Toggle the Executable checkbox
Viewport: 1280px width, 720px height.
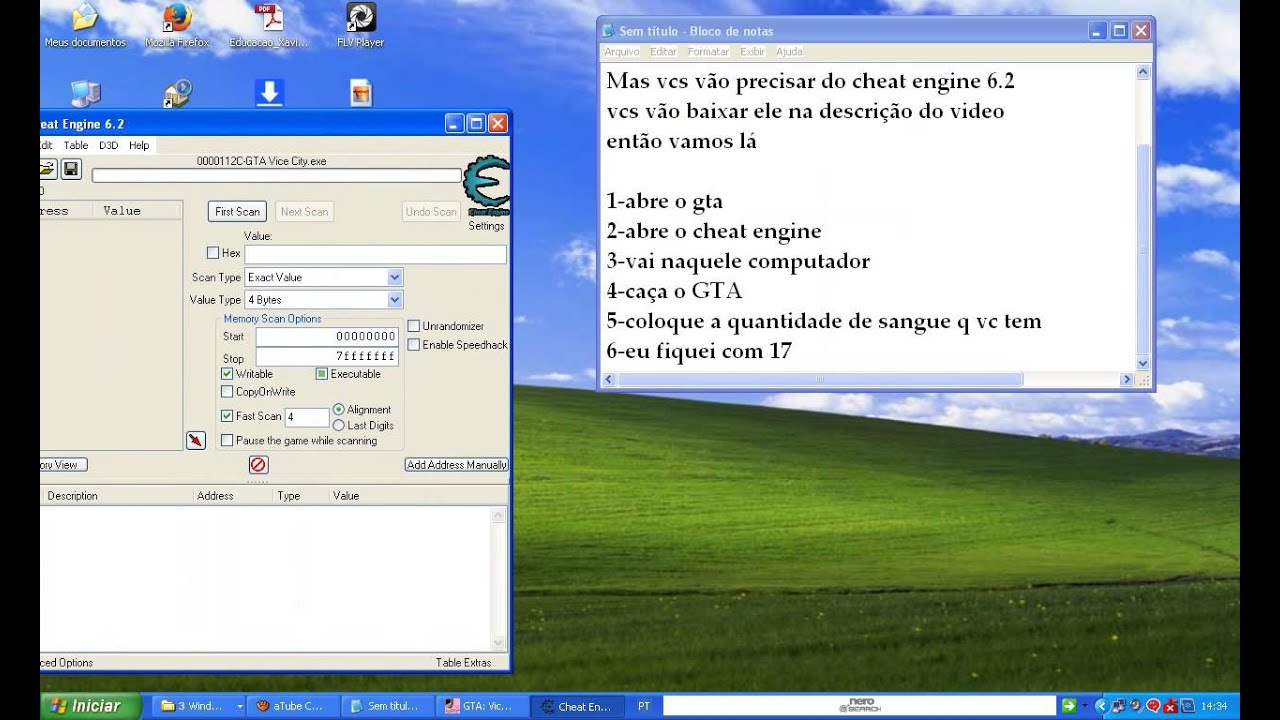pos(322,374)
